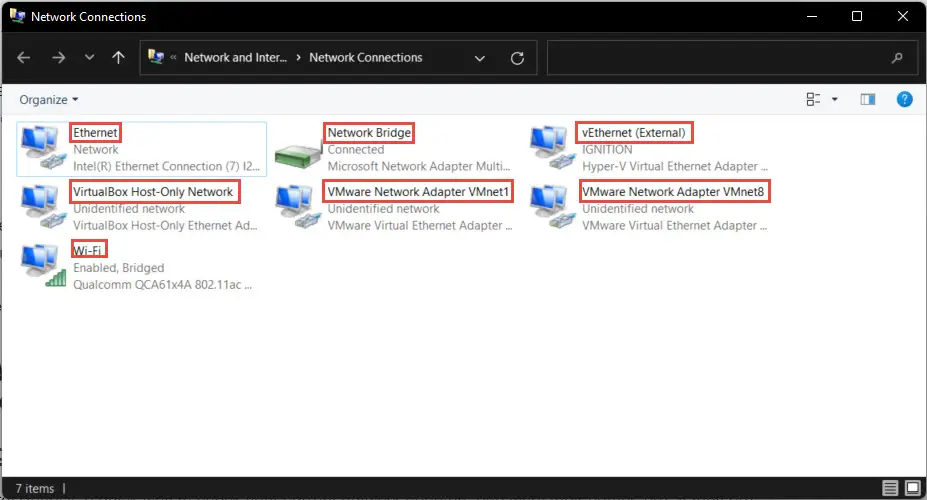Click the address bar control panel icon
927x500 pixels.
pyautogui.click(x=155, y=57)
